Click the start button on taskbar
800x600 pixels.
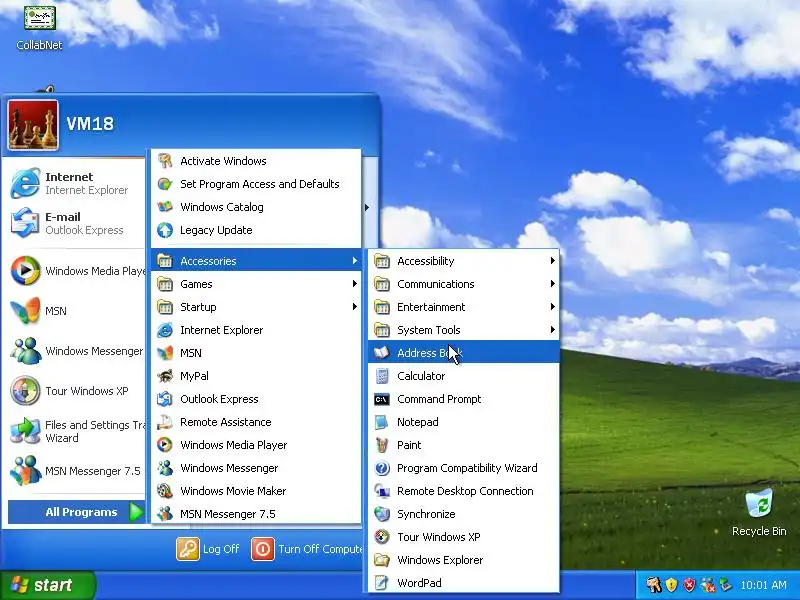click(47, 585)
